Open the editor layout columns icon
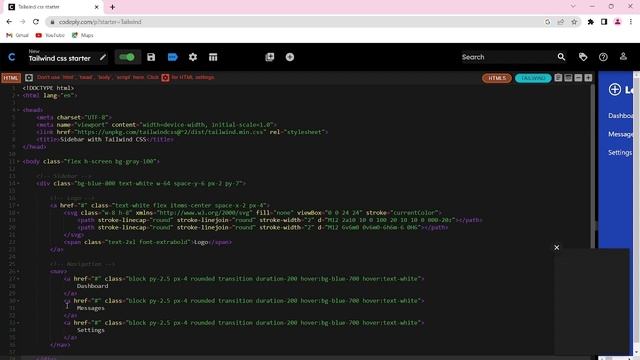The width and height of the screenshot is (640, 360). point(213,57)
